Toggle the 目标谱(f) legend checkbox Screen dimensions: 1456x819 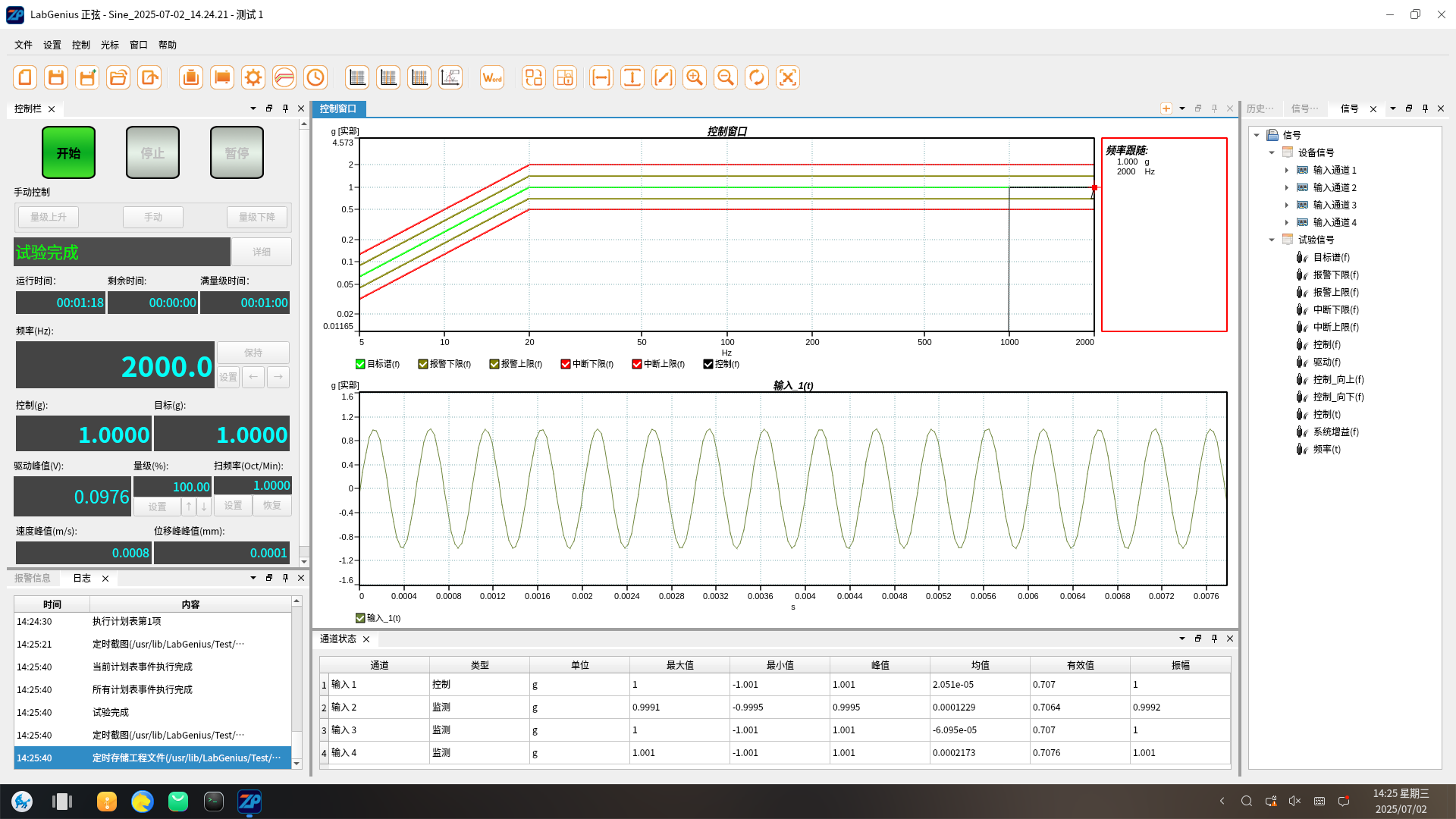[x=361, y=364]
